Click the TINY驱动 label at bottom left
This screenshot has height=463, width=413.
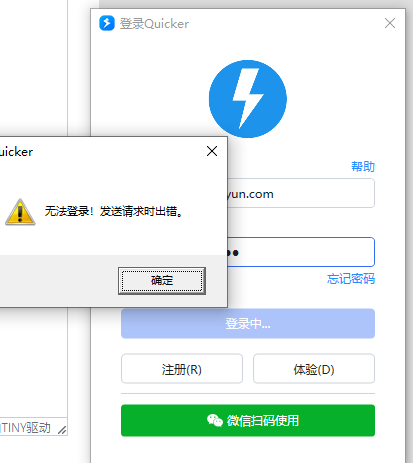pos(26,428)
